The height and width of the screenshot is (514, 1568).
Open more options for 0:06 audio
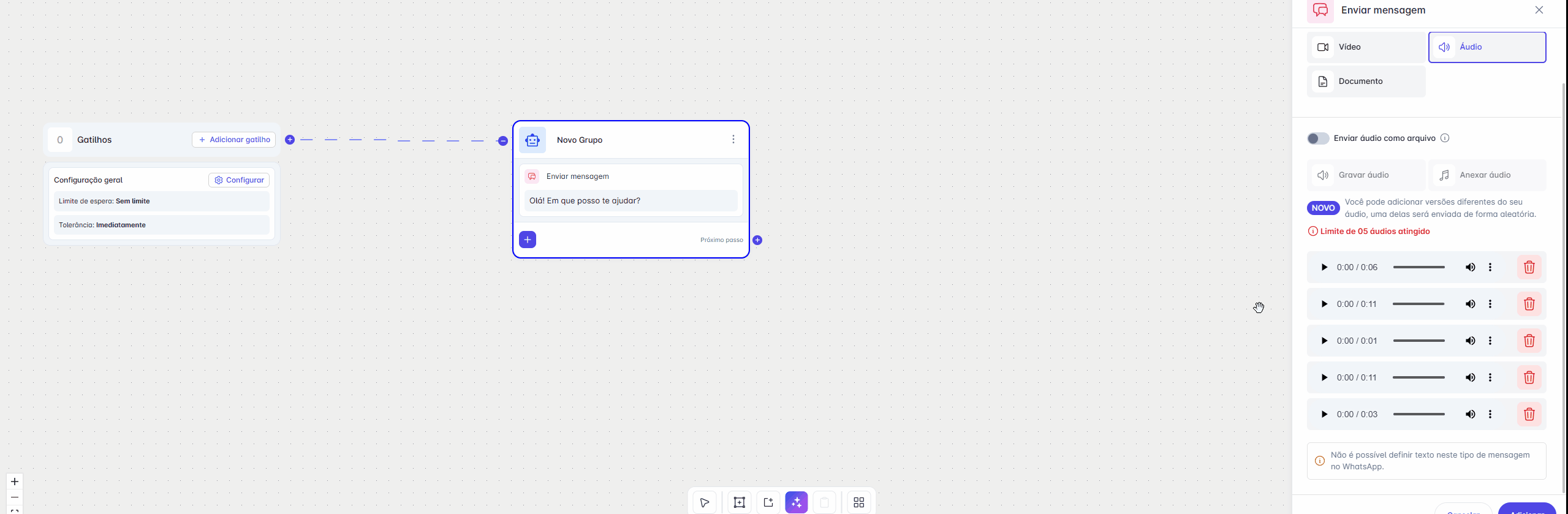pyautogui.click(x=1490, y=267)
